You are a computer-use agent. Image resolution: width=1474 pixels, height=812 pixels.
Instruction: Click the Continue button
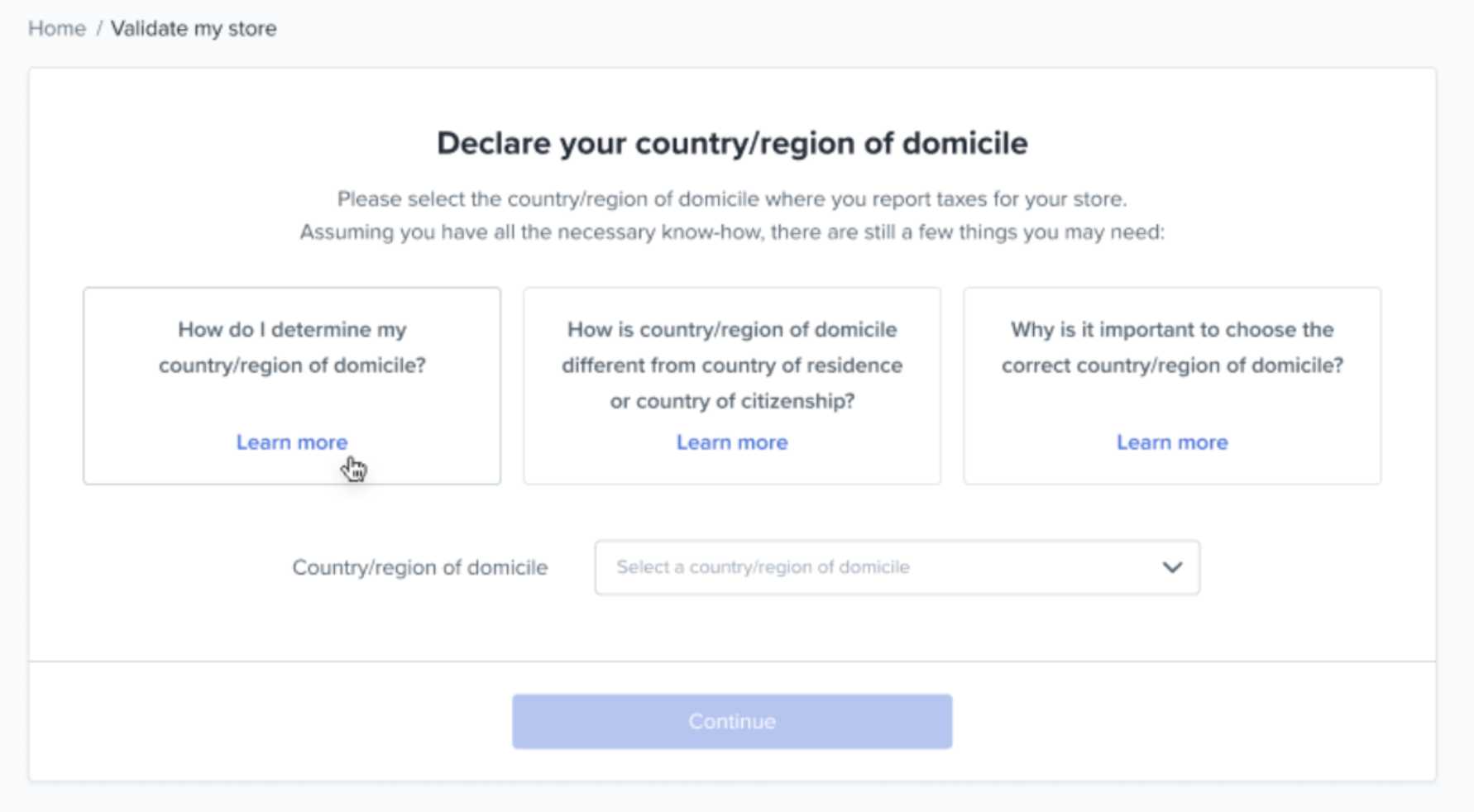coord(732,721)
